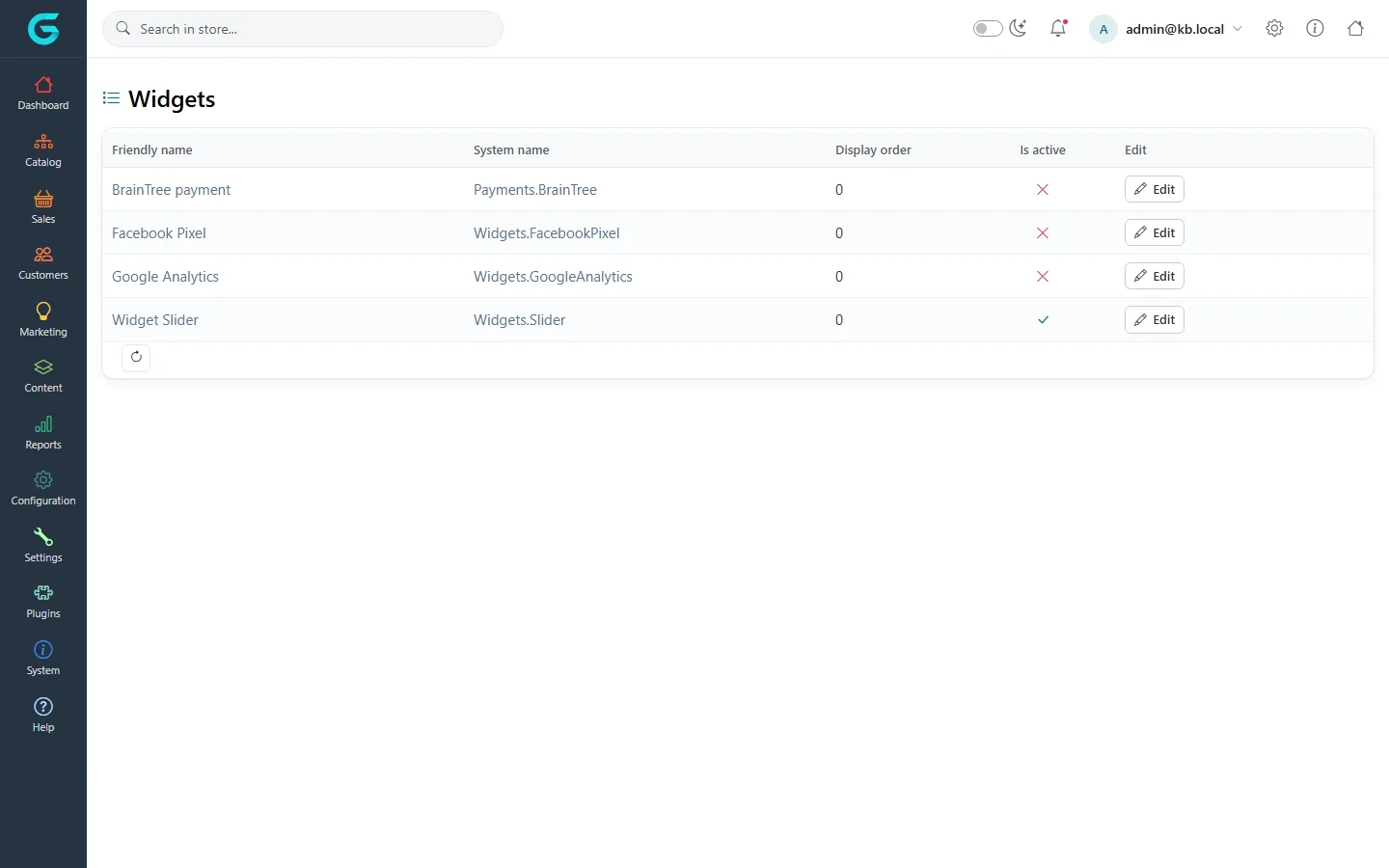Open the Sales sidebar menu
1389x868 pixels.
coord(43,207)
